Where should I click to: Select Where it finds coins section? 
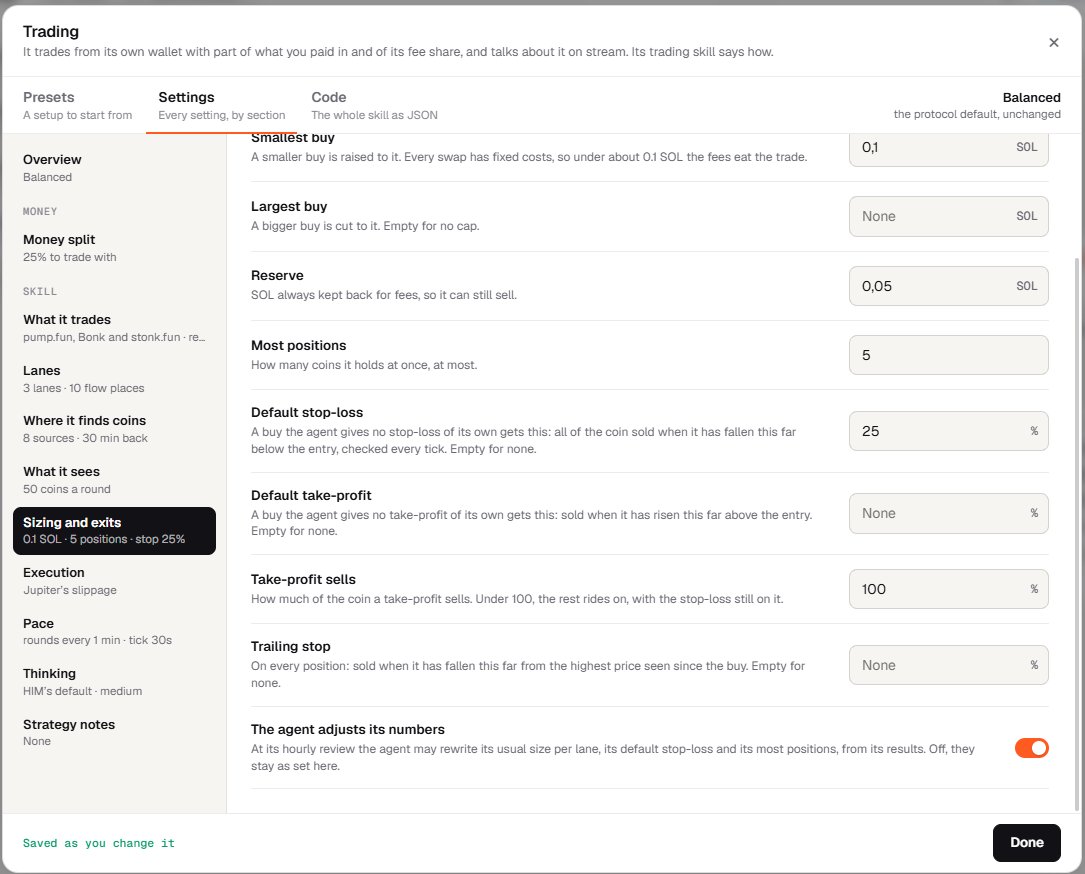click(114, 429)
